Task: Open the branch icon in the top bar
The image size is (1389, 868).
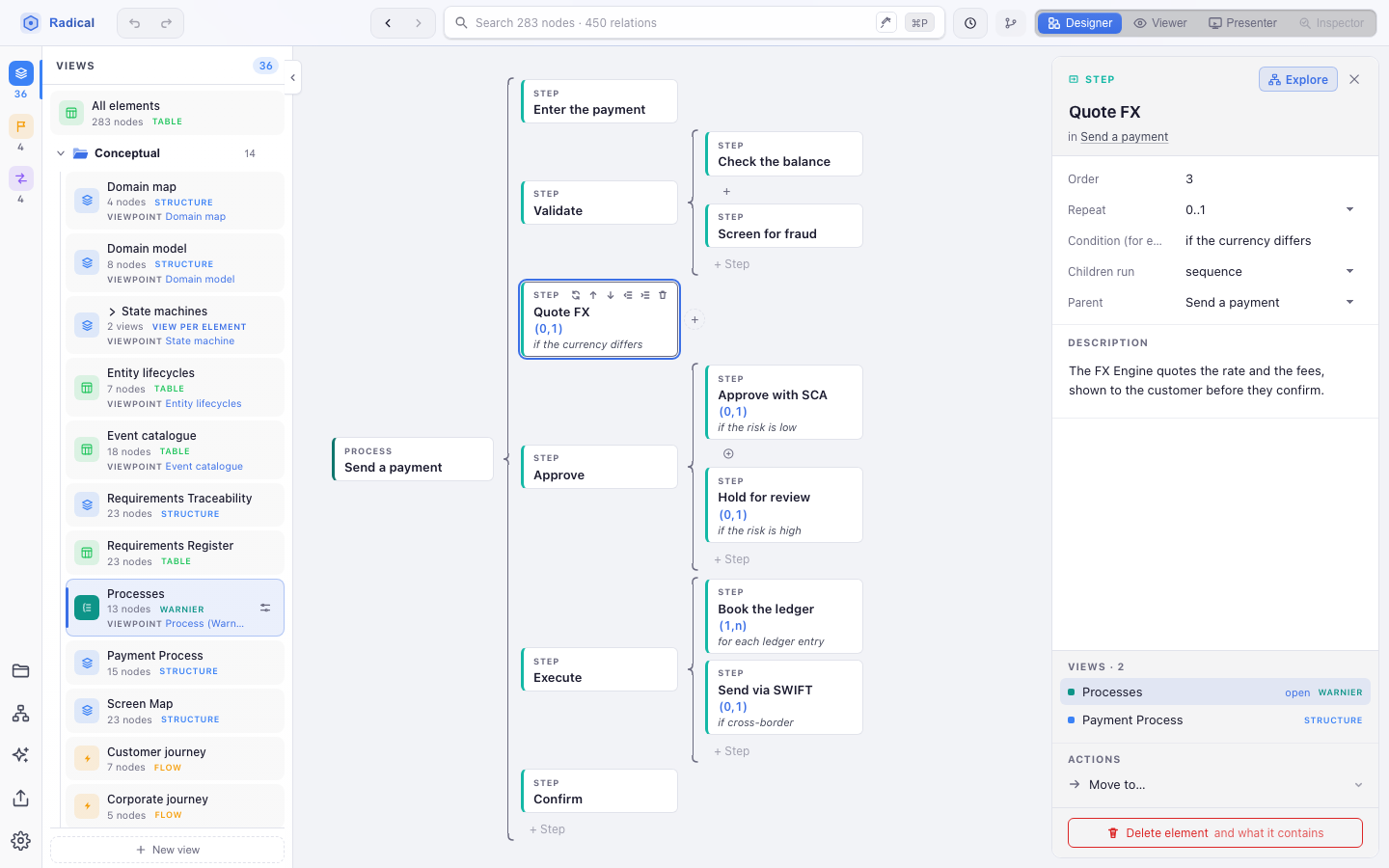Action: 1011,23
